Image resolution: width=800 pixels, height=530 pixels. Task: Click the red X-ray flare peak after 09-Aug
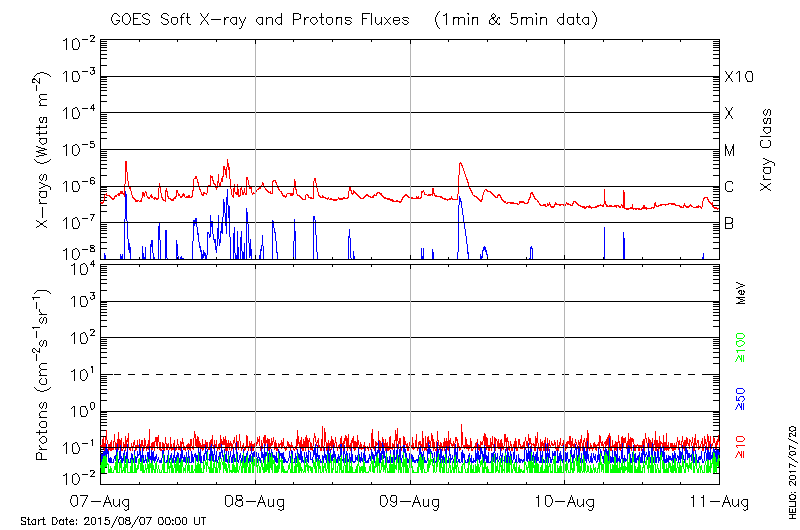(460, 163)
